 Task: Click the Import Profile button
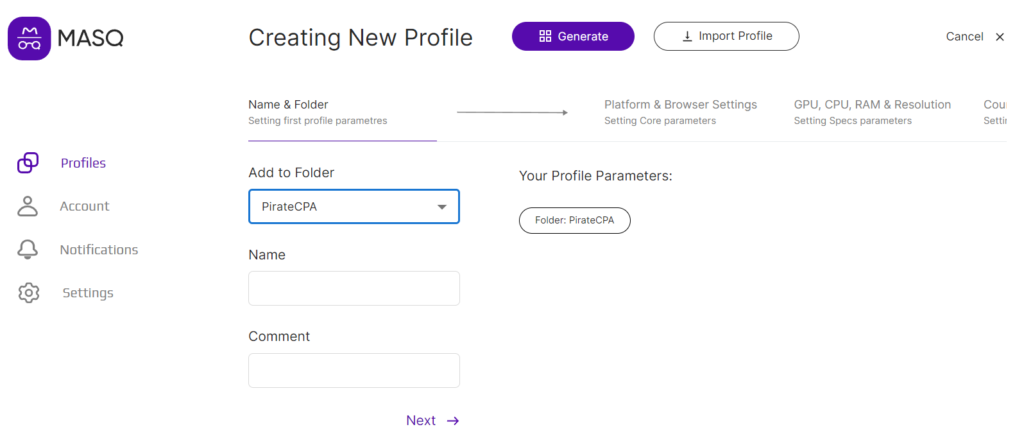pos(726,37)
